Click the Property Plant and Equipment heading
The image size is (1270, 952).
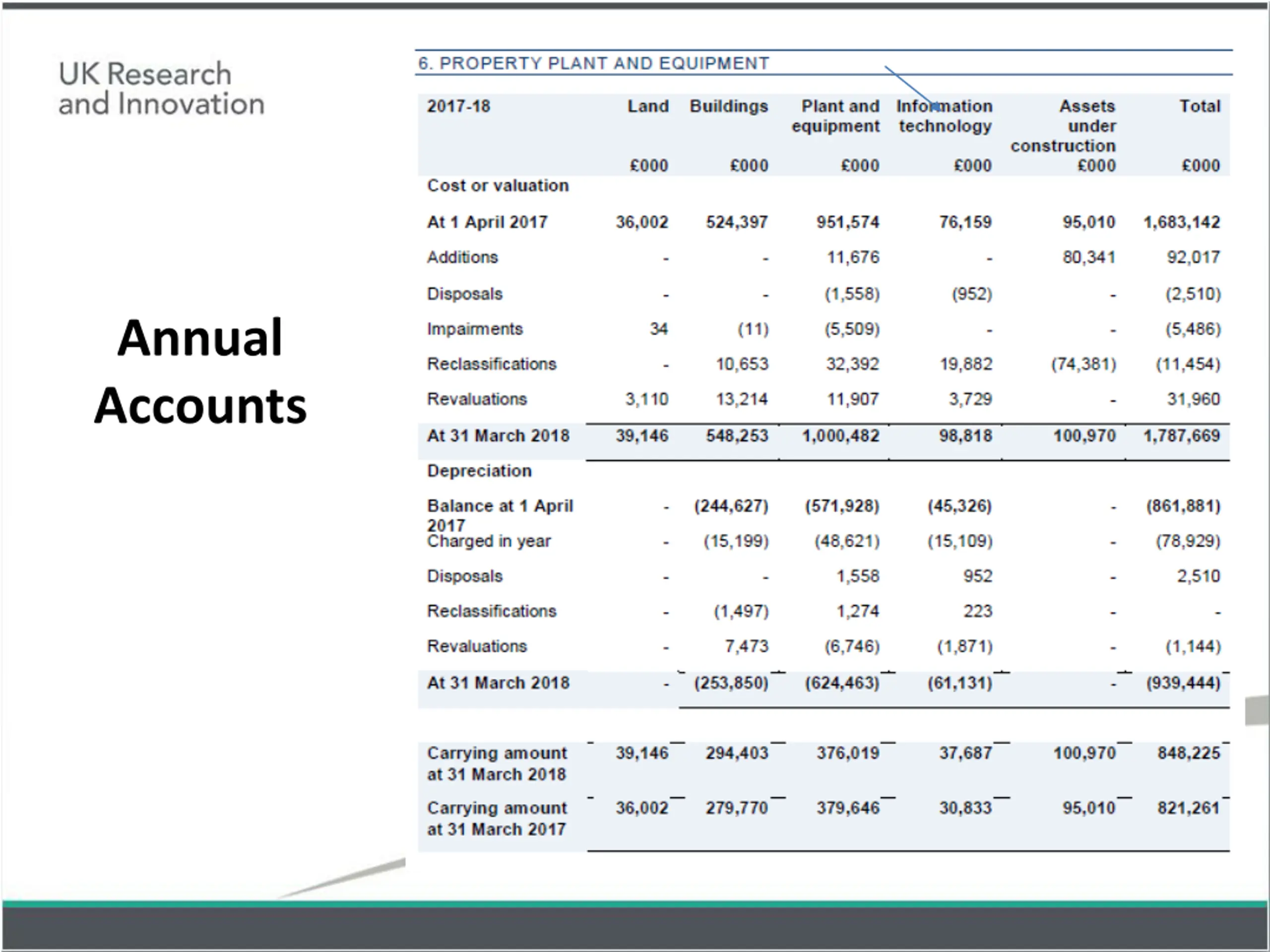coord(593,63)
